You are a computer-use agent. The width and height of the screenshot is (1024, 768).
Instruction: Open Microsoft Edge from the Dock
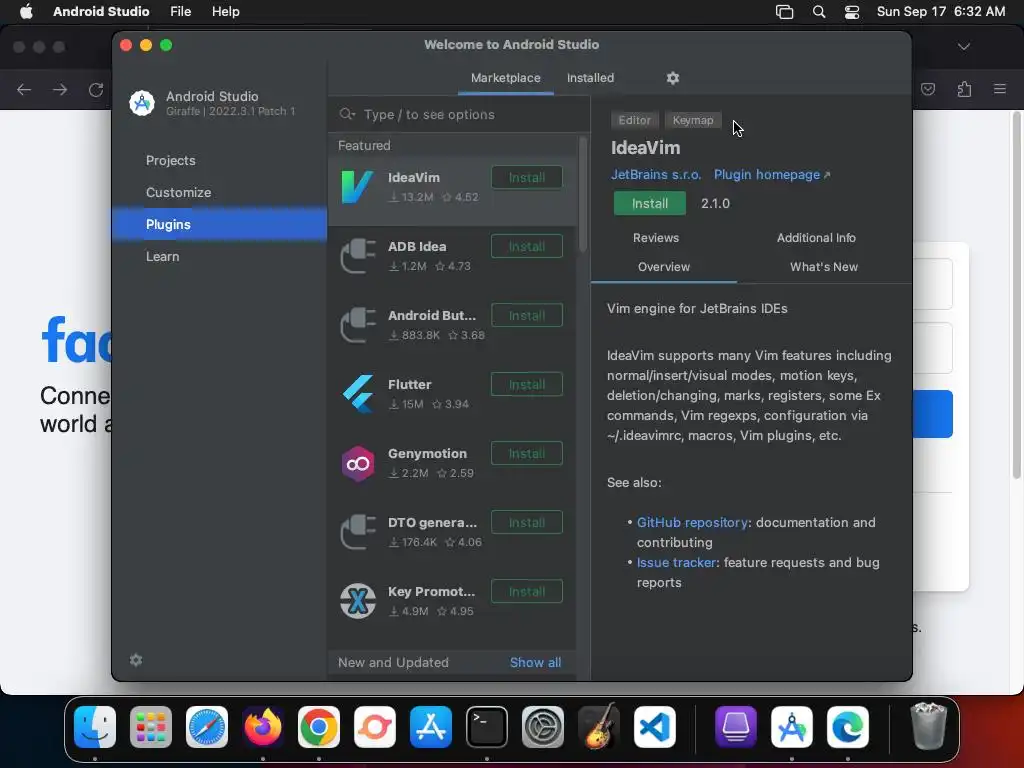coord(848,727)
